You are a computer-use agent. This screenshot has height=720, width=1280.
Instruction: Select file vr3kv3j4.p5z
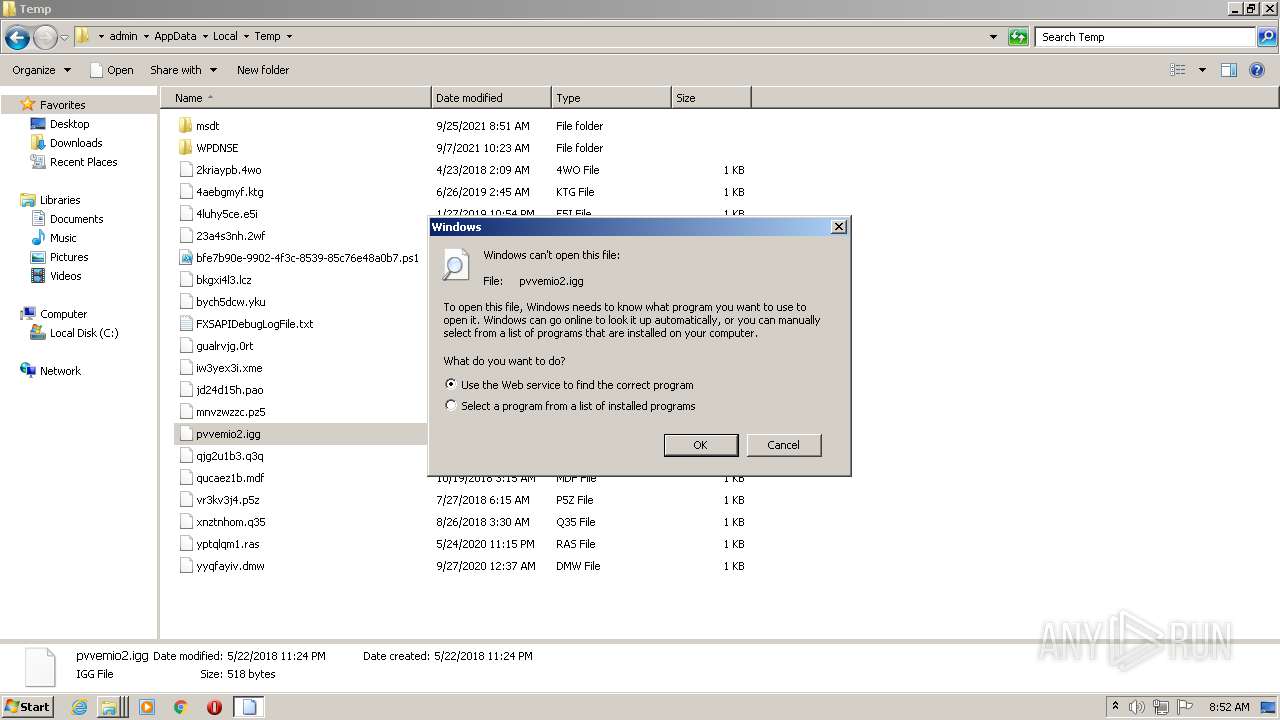(228, 500)
